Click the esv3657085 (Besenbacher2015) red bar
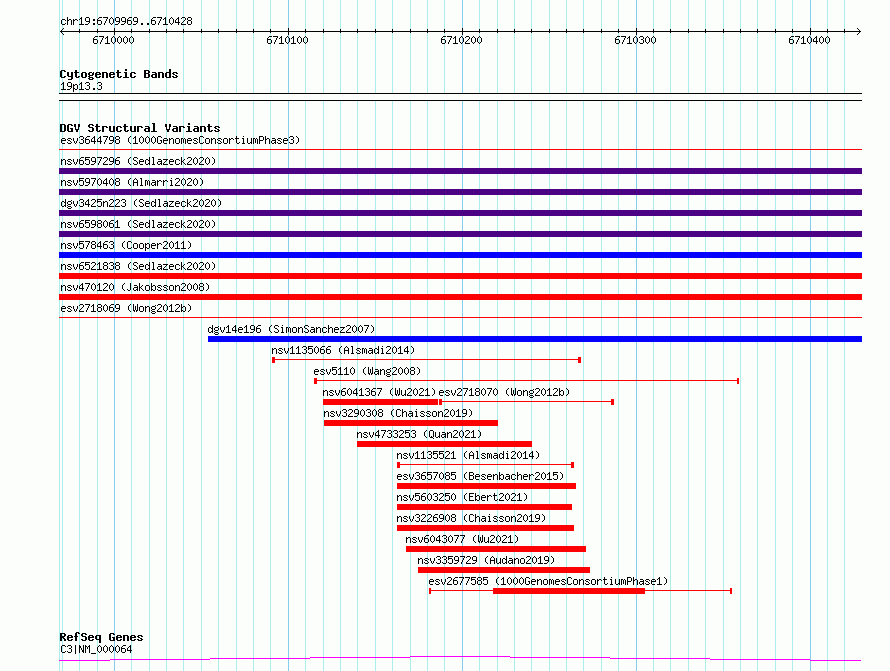 point(486,486)
